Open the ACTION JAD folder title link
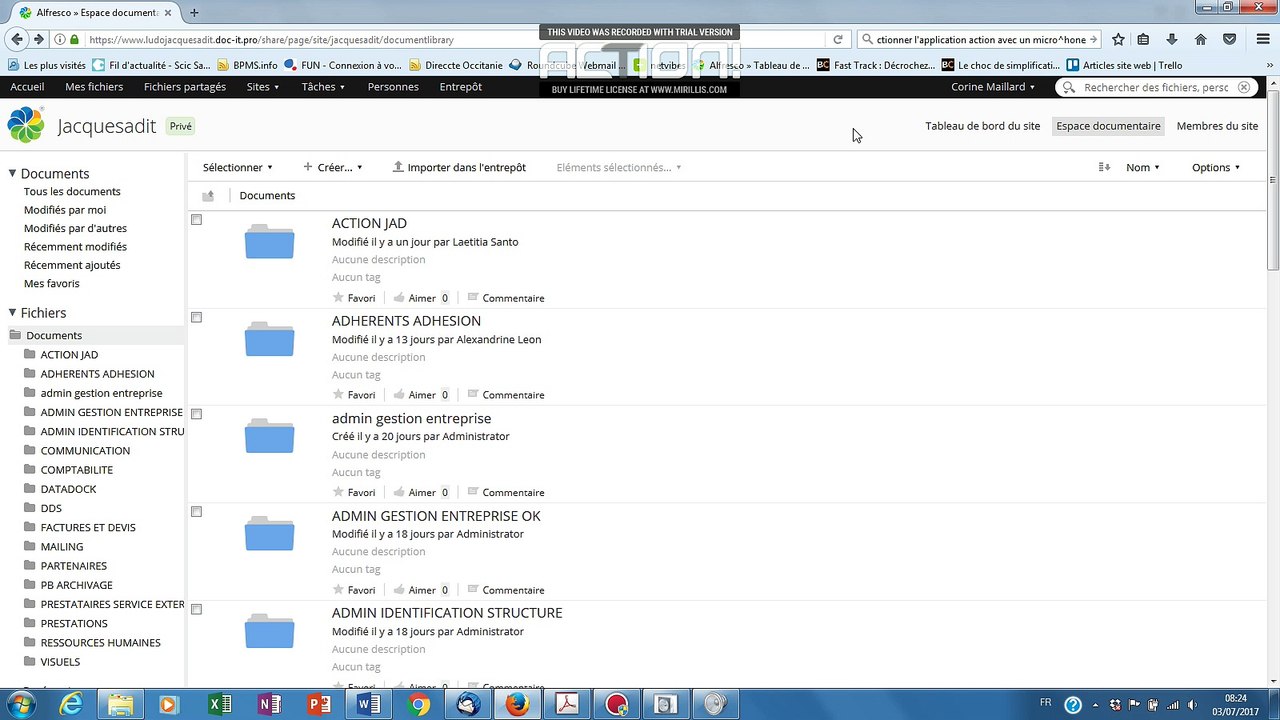The image size is (1280, 720). (369, 223)
